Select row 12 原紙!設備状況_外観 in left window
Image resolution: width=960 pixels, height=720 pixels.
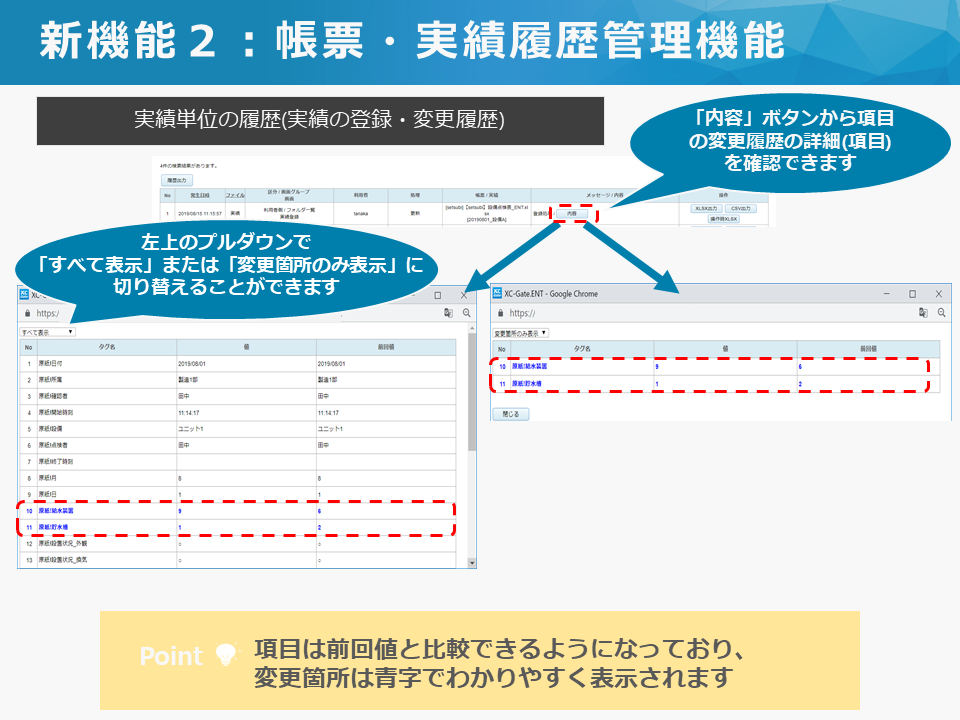click(x=237, y=544)
